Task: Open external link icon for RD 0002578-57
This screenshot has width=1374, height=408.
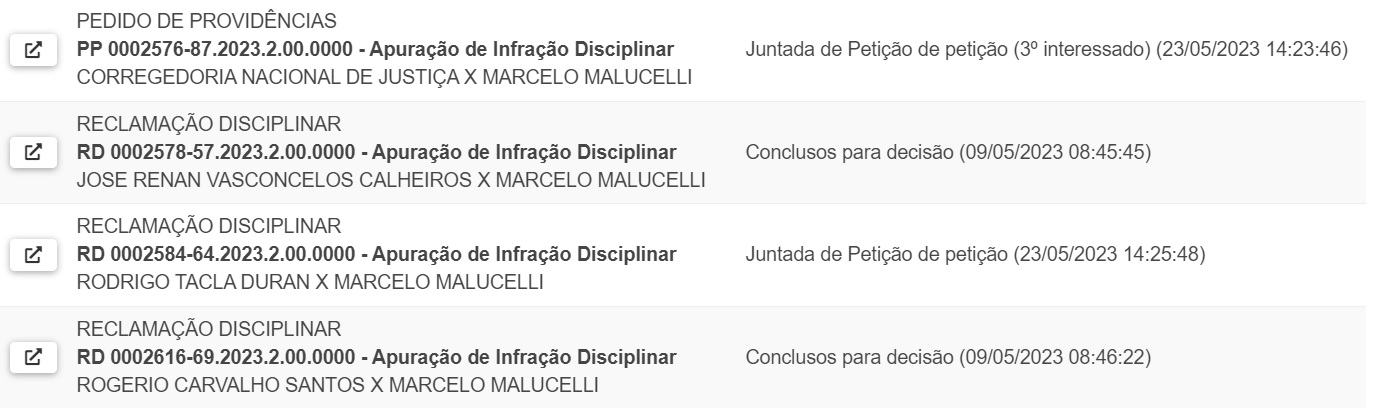Action: tap(33, 153)
